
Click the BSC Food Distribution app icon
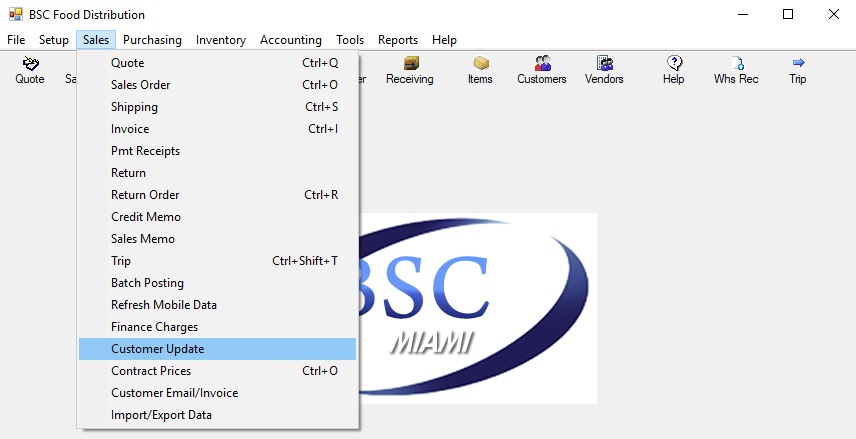(x=16, y=14)
